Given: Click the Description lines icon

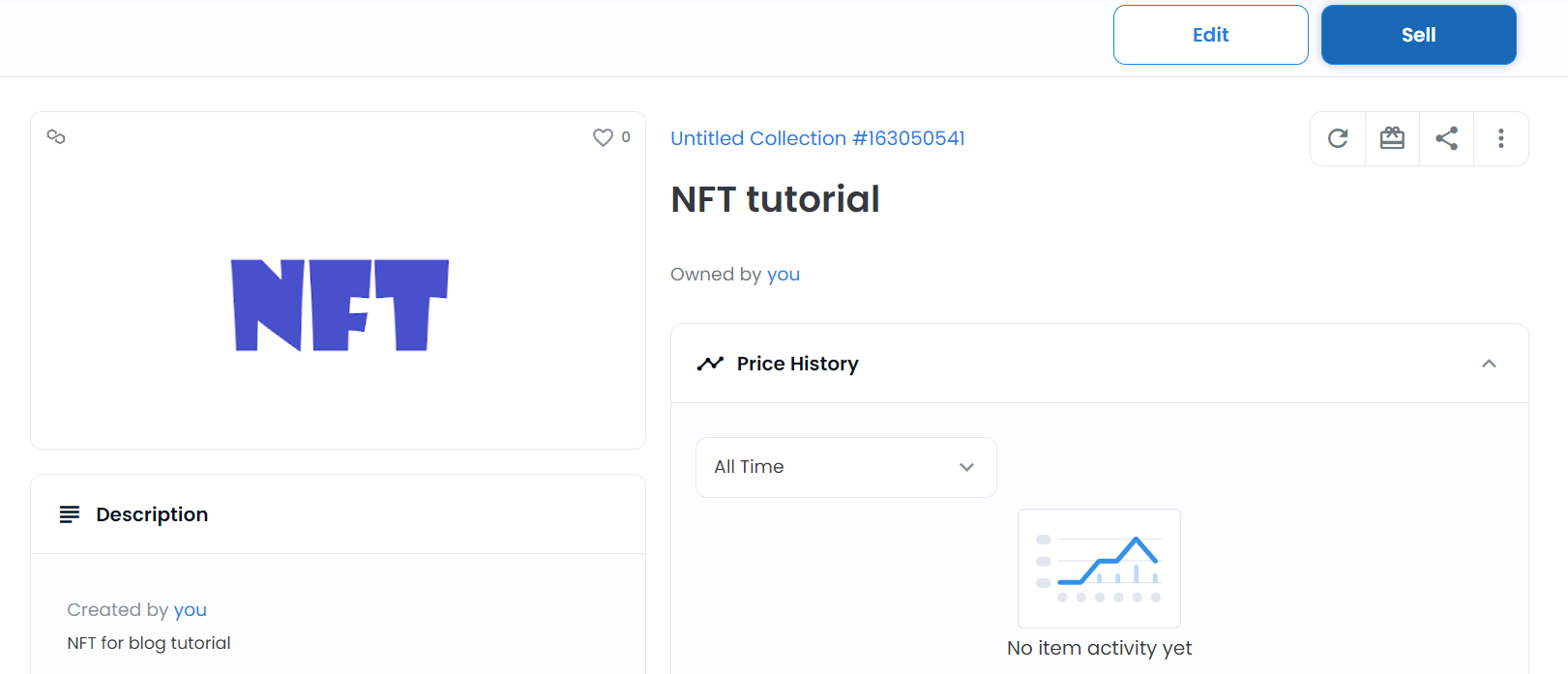Looking at the screenshot, I should pyautogui.click(x=70, y=514).
